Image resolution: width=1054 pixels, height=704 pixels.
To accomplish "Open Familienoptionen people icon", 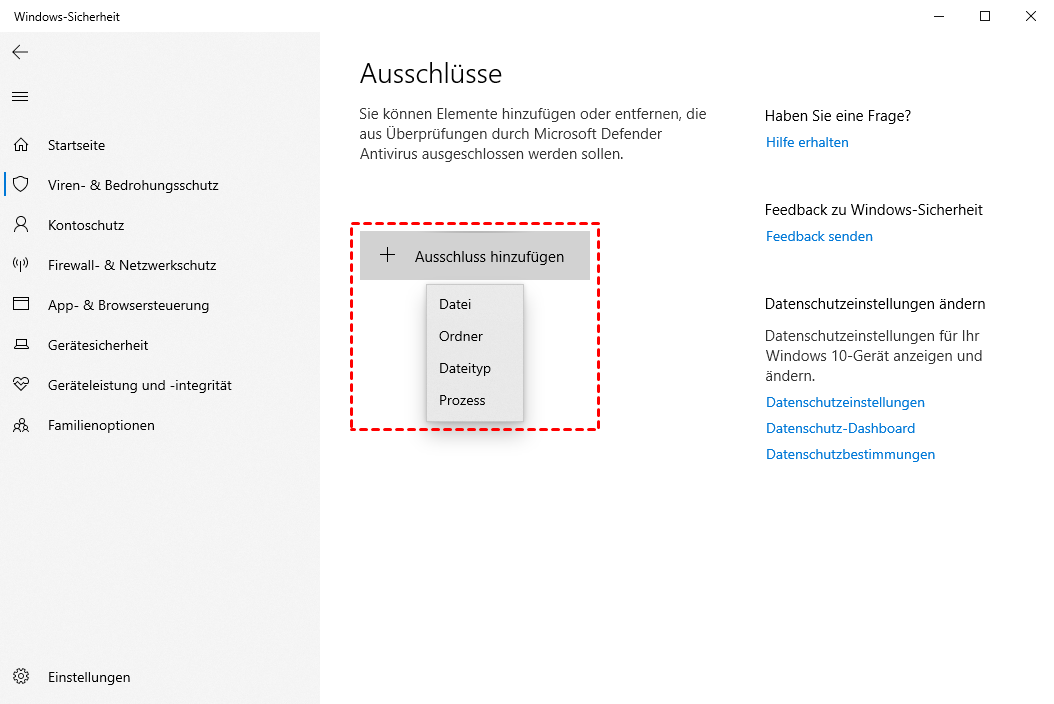I will coord(21,425).
